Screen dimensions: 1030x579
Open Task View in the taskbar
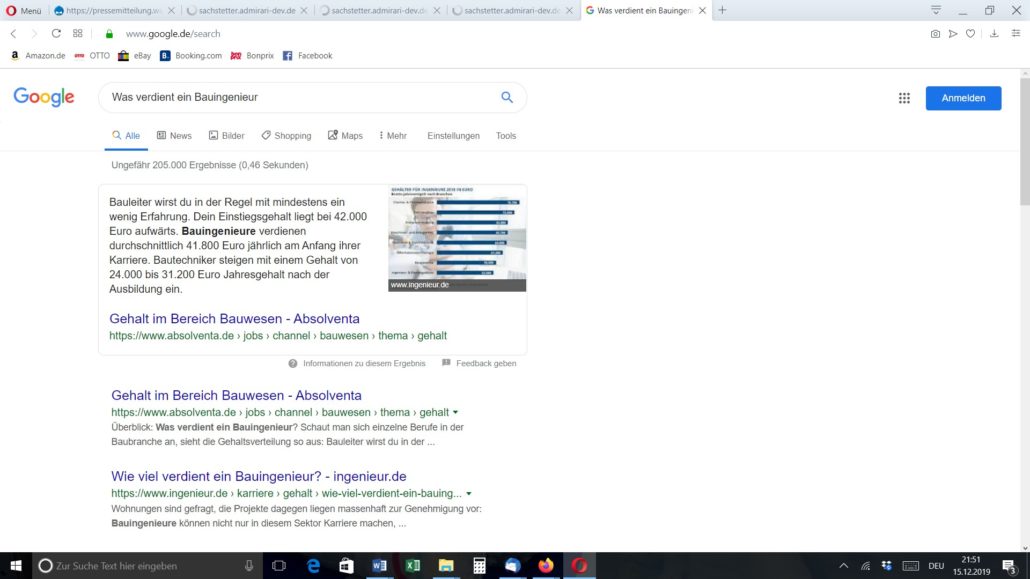coord(279,566)
